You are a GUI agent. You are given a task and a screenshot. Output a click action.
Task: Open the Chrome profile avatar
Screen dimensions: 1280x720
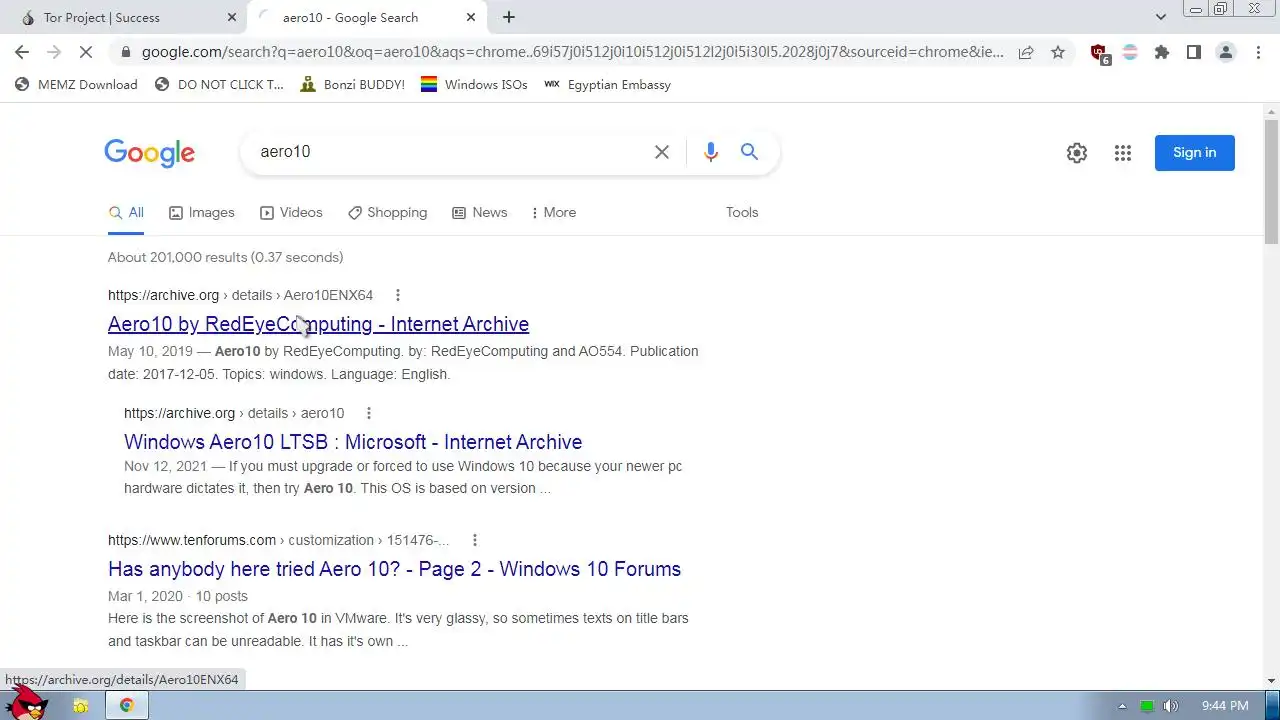pyautogui.click(x=1226, y=52)
